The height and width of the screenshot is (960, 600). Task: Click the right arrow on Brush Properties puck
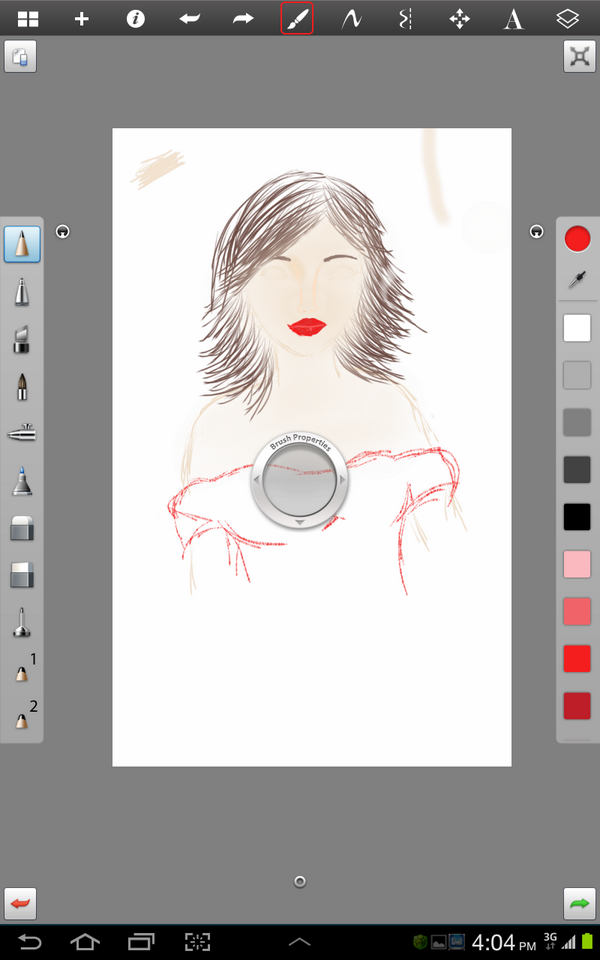point(342,480)
